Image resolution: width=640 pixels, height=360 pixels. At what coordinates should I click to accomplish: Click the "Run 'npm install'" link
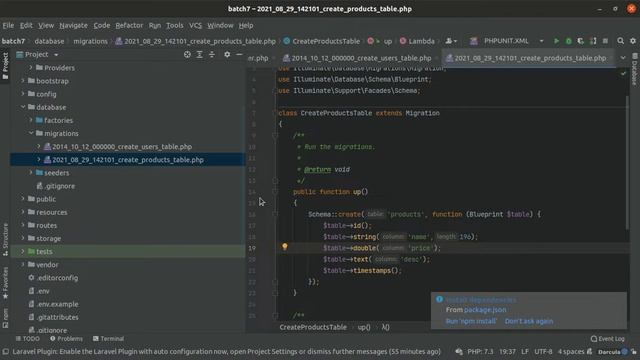click(x=471, y=321)
